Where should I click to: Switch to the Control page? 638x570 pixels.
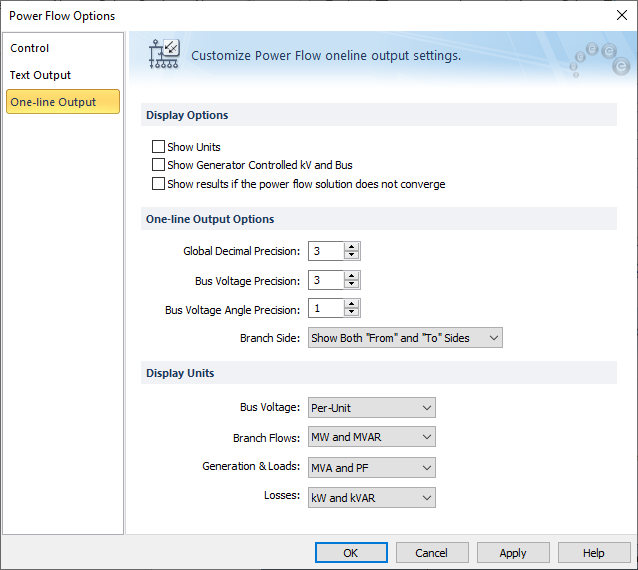point(30,48)
